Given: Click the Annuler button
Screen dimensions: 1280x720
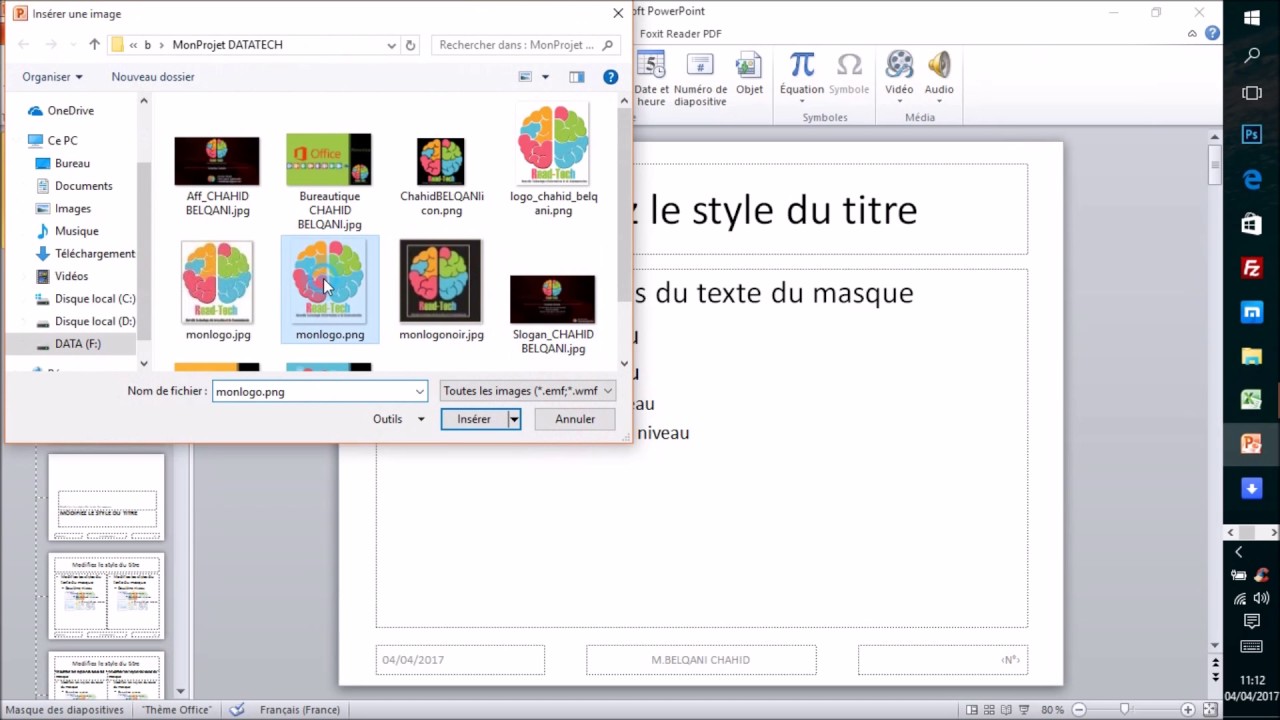Looking at the screenshot, I should 575,419.
